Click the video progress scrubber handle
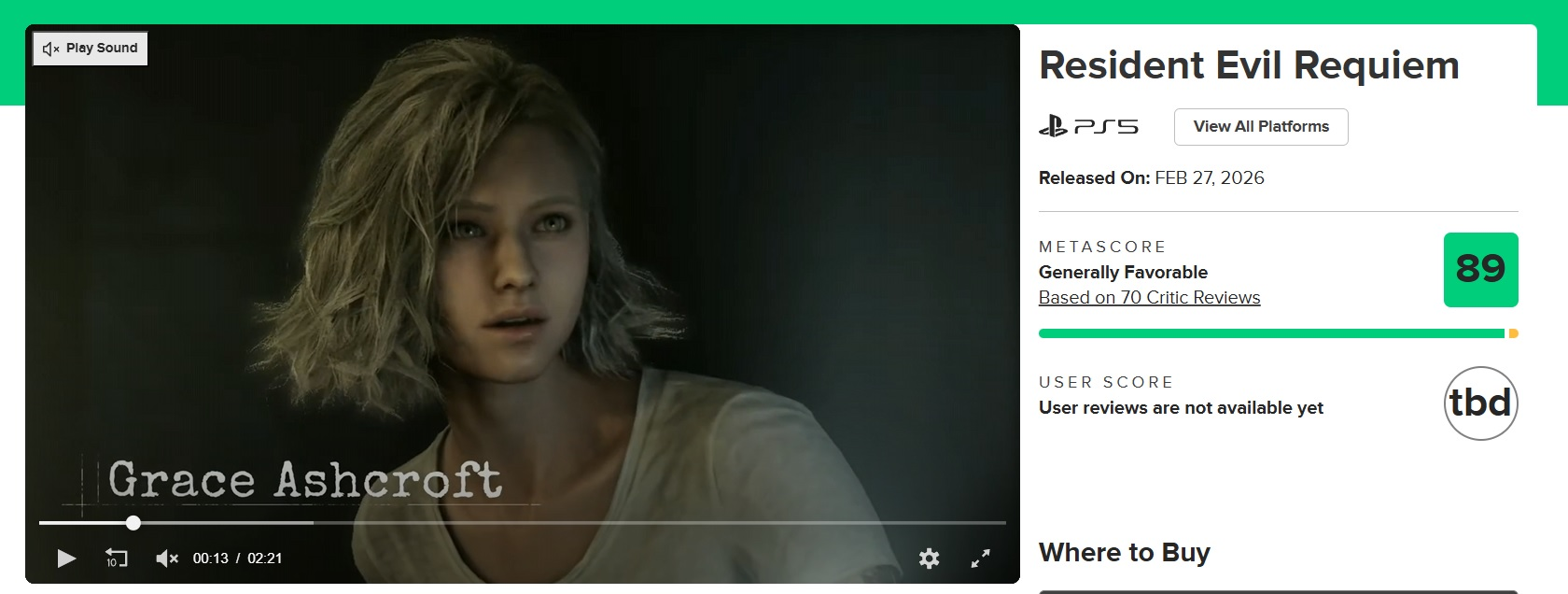 [133, 523]
